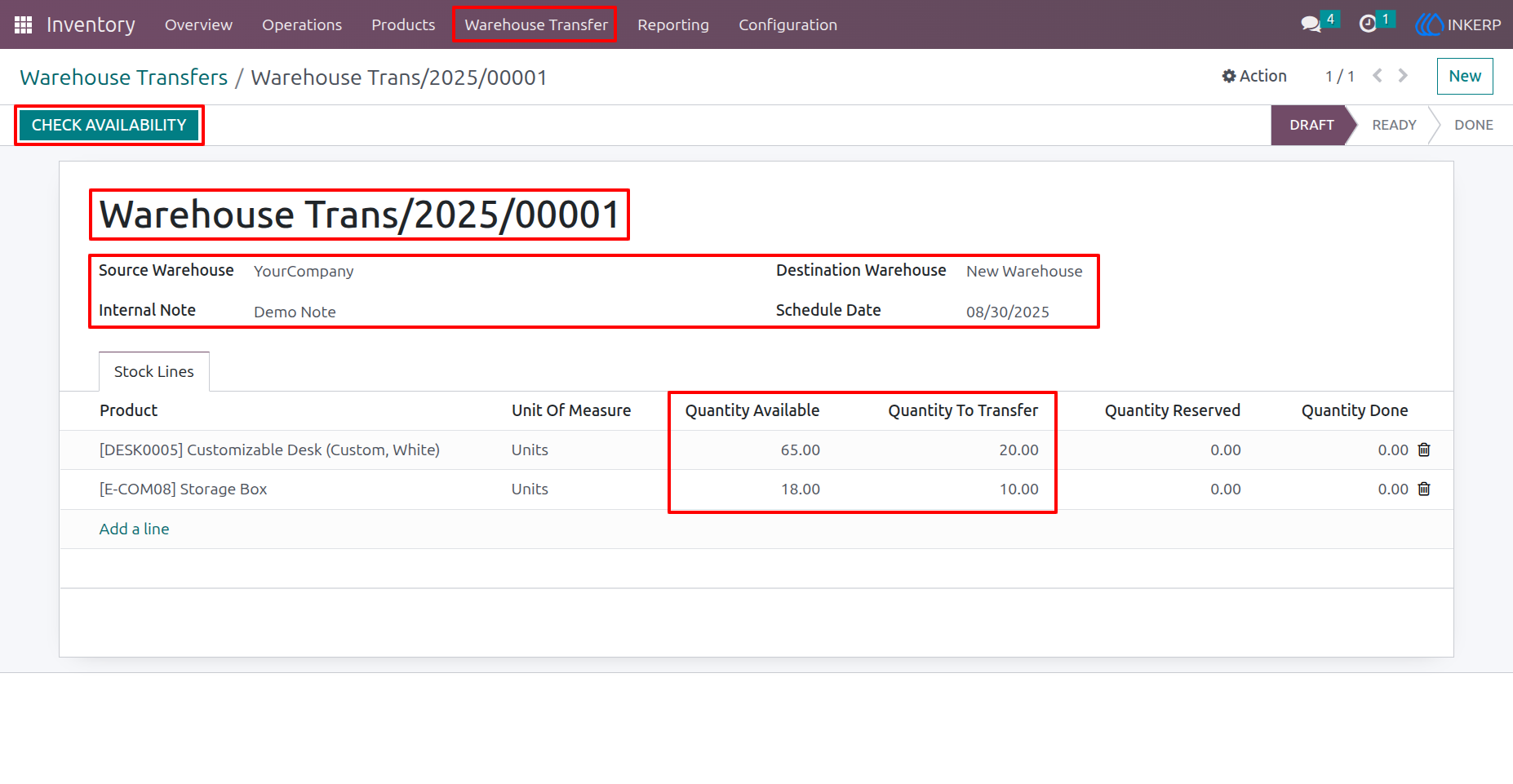Go back to Warehouse Transfers breadcrumb
Screen dimensions: 1513x784
pos(124,78)
